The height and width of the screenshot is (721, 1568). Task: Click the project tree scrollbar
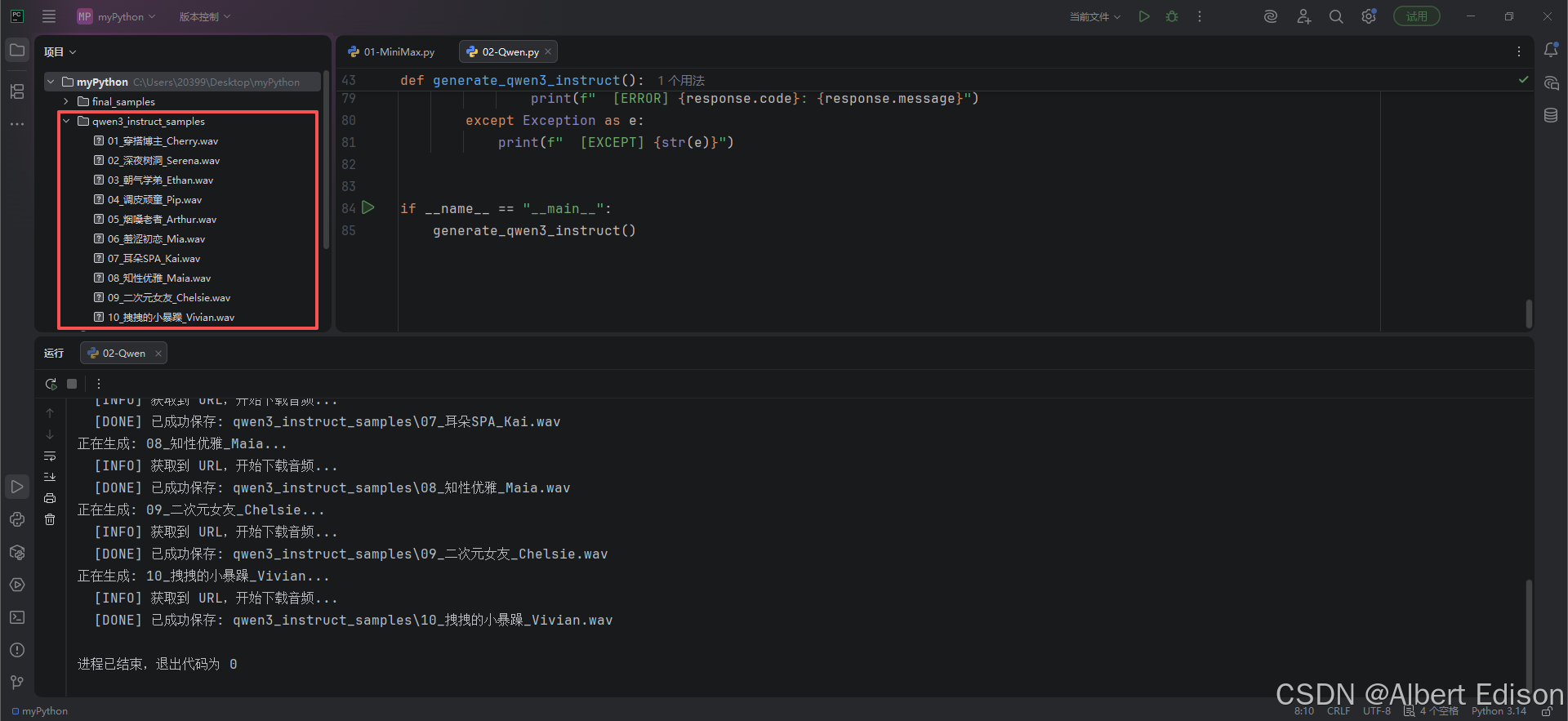326,160
